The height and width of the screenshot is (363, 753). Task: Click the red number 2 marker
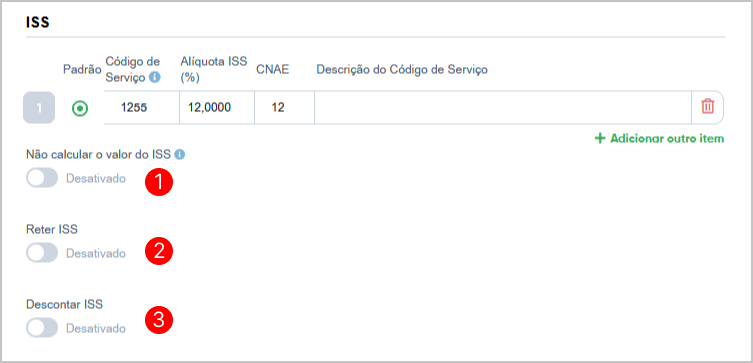click(x=158, y=252)
